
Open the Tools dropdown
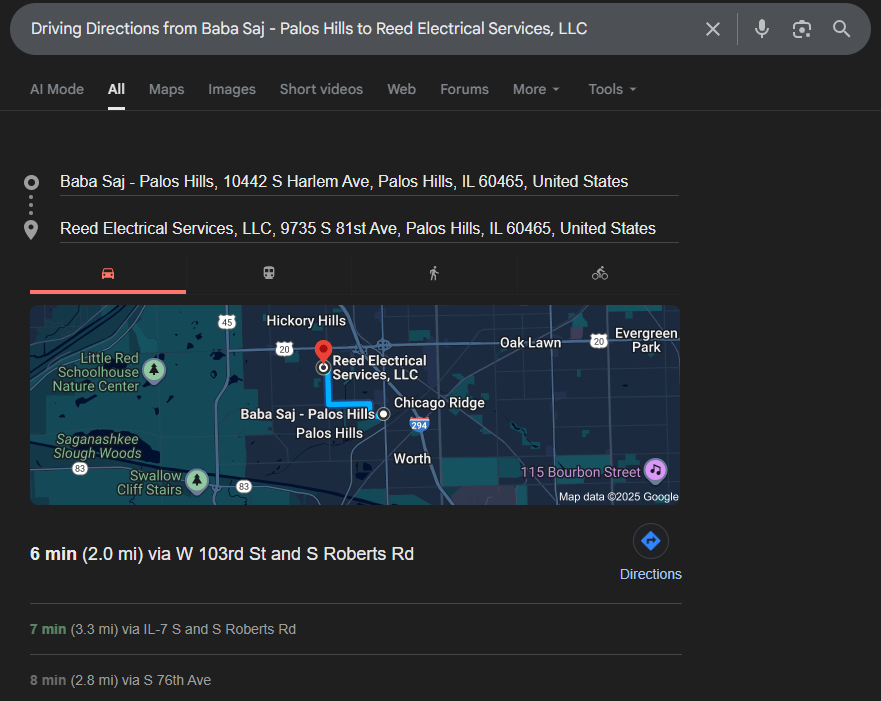point(612,89)
